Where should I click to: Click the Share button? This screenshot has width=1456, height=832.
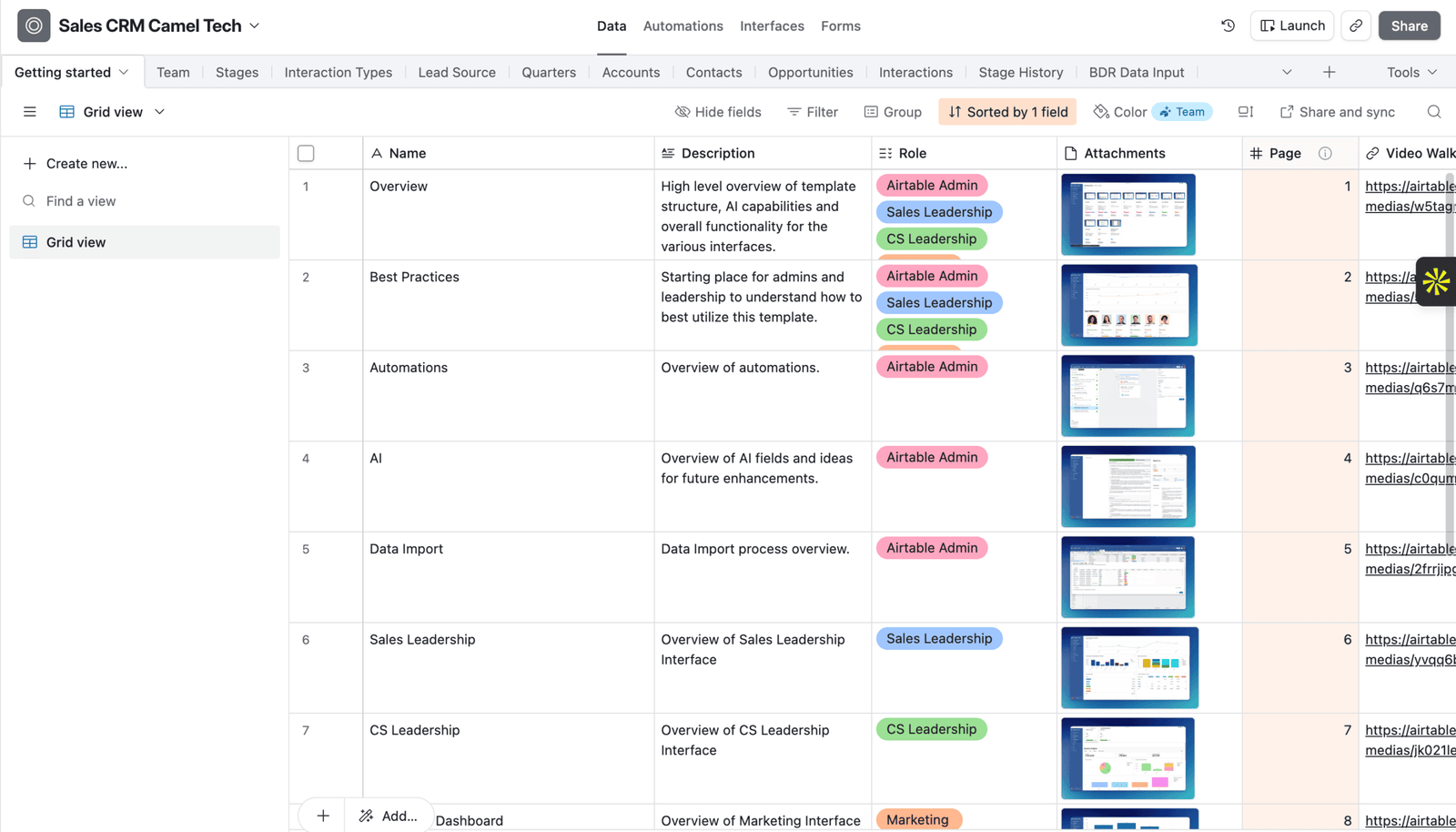[x=1409, y=25]
